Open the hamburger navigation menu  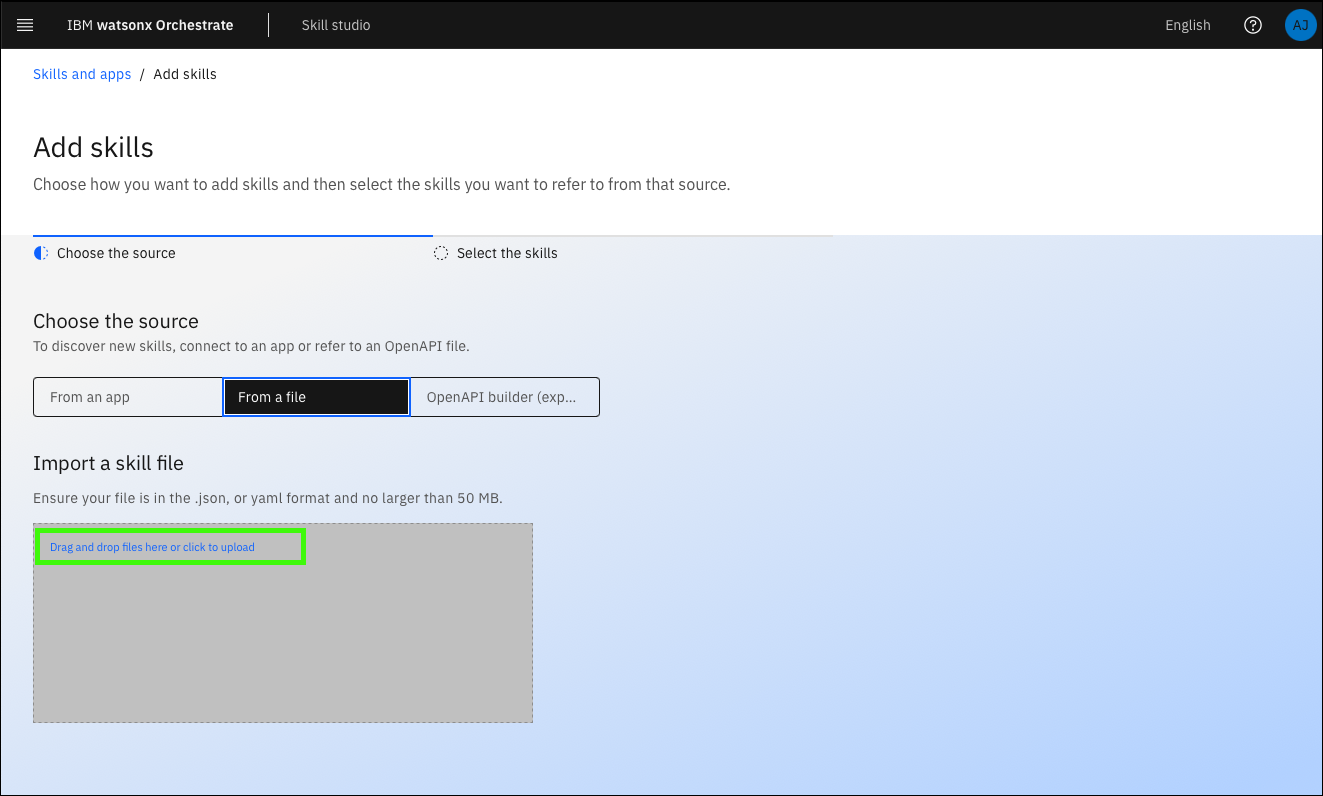point(25,25)
